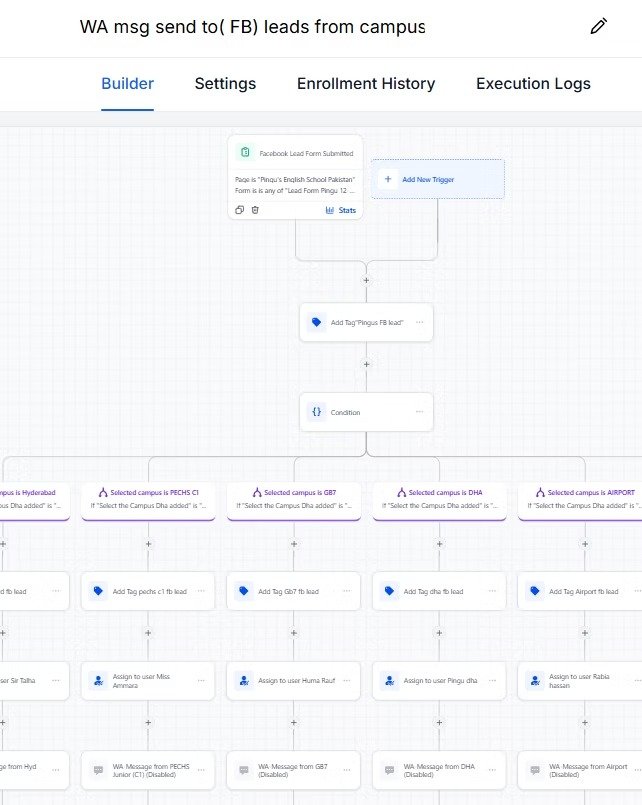Viewport: 642px width, 805px height.
Task: Open options for Gb7 fb lead tag
Action: [x=347, y=591]
